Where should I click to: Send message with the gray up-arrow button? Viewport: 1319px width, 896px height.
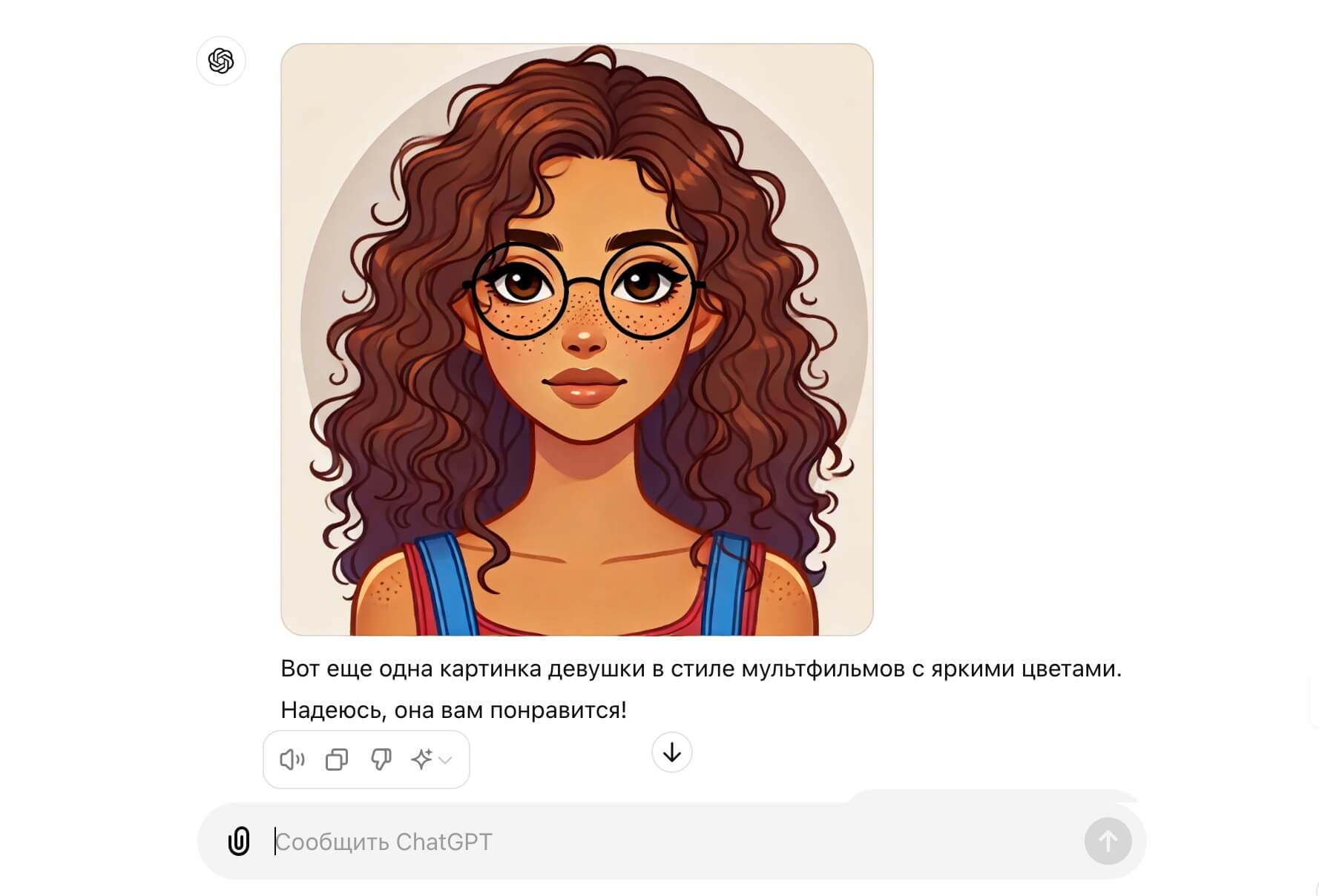(1108, 841)
